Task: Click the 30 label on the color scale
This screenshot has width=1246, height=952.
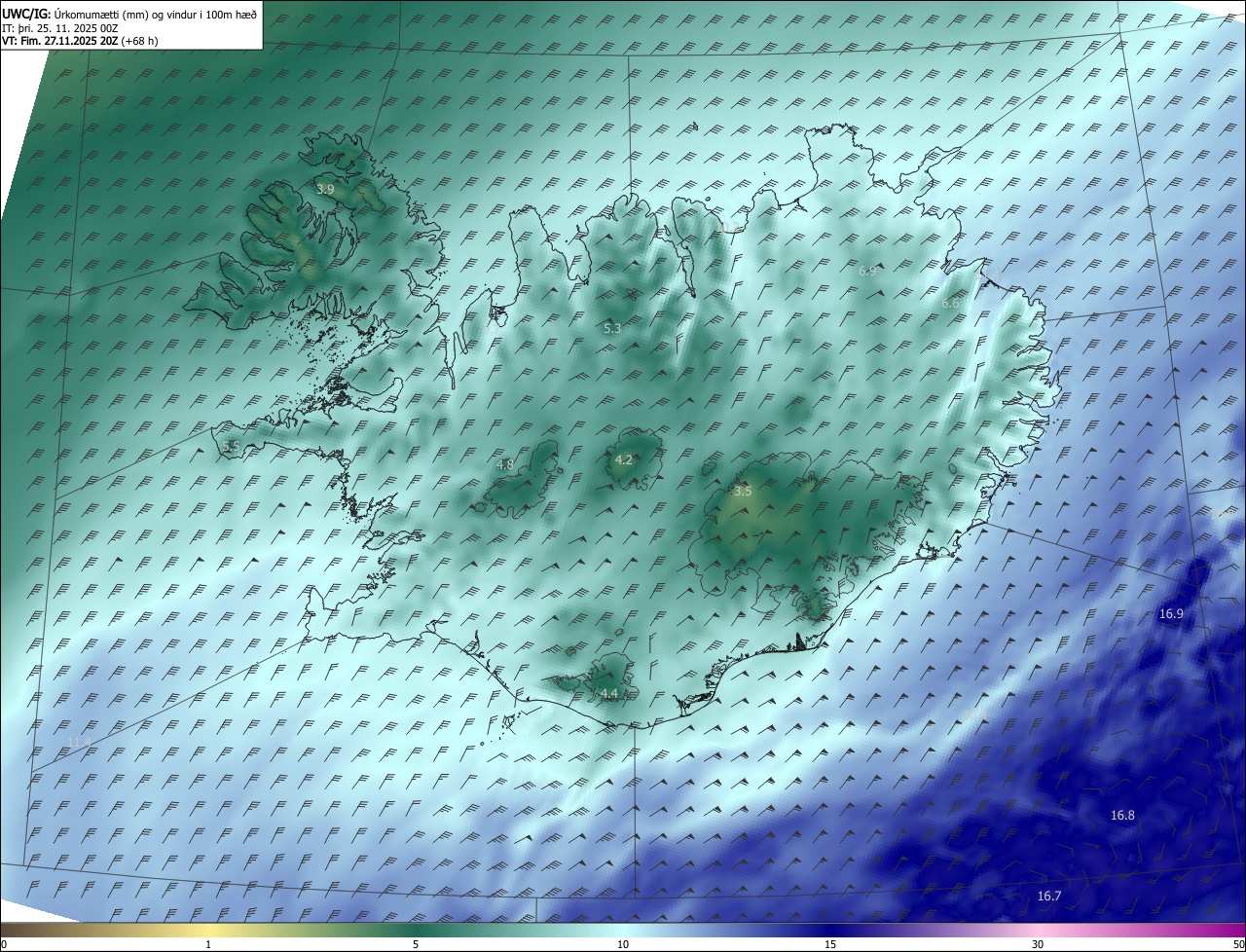Action: (x=1038, y=944)
